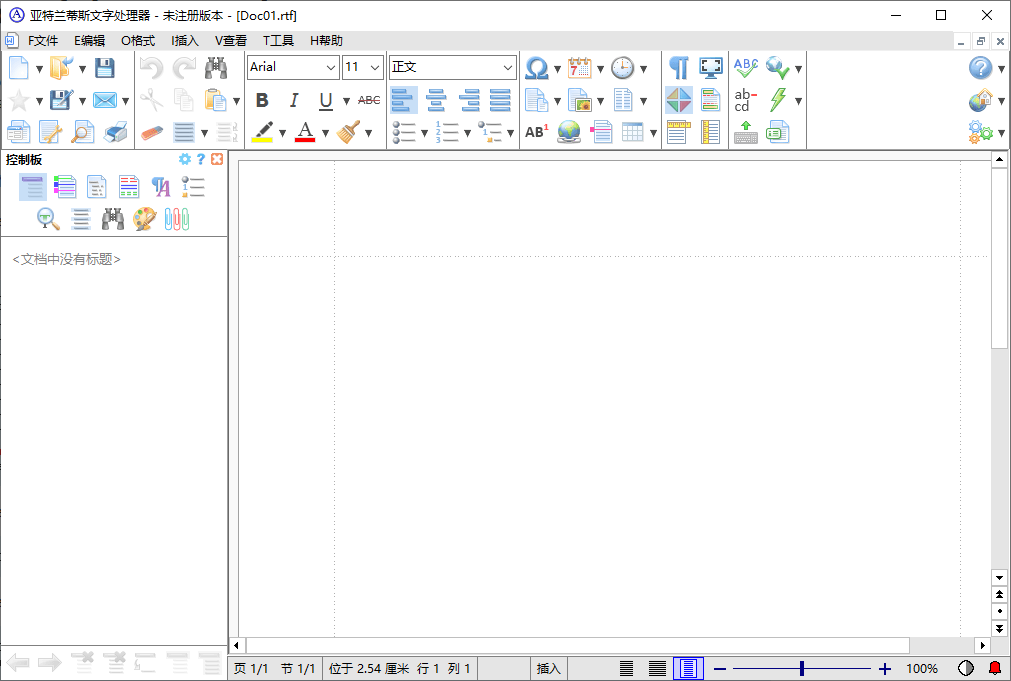Click the Send Email envelope icon
The height and width of the screenshot is (681, 1011).
click(104, 100)
